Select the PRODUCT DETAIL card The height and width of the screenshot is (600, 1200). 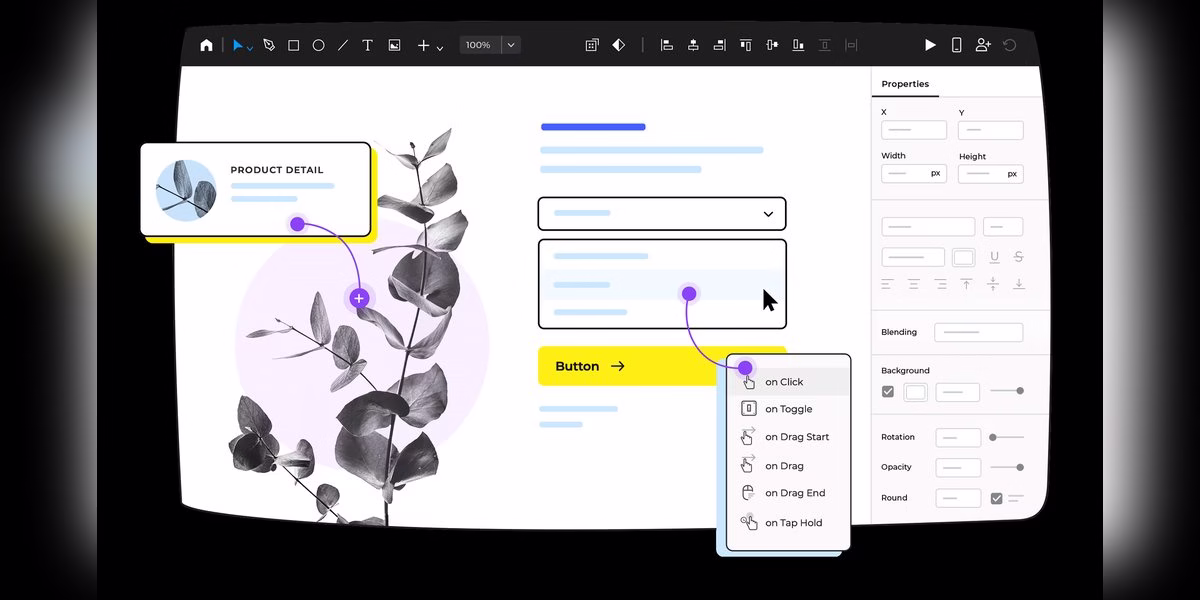point(255,189)
